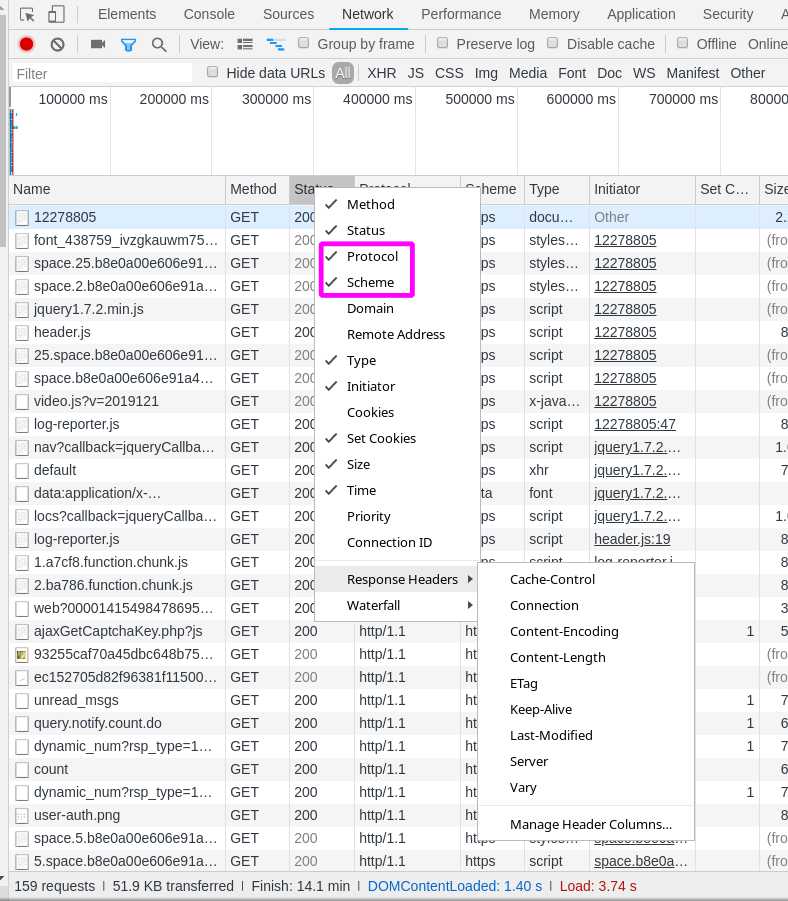The width and height of the screenshot is (788, 901).
Task: Enable the Priority column option
Action: coord(398,517)
